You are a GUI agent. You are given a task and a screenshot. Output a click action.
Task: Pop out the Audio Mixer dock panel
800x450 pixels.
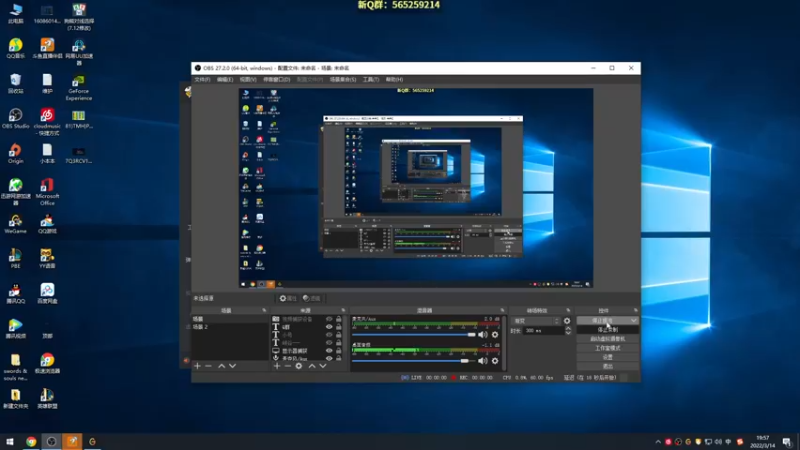click(502, 310)
